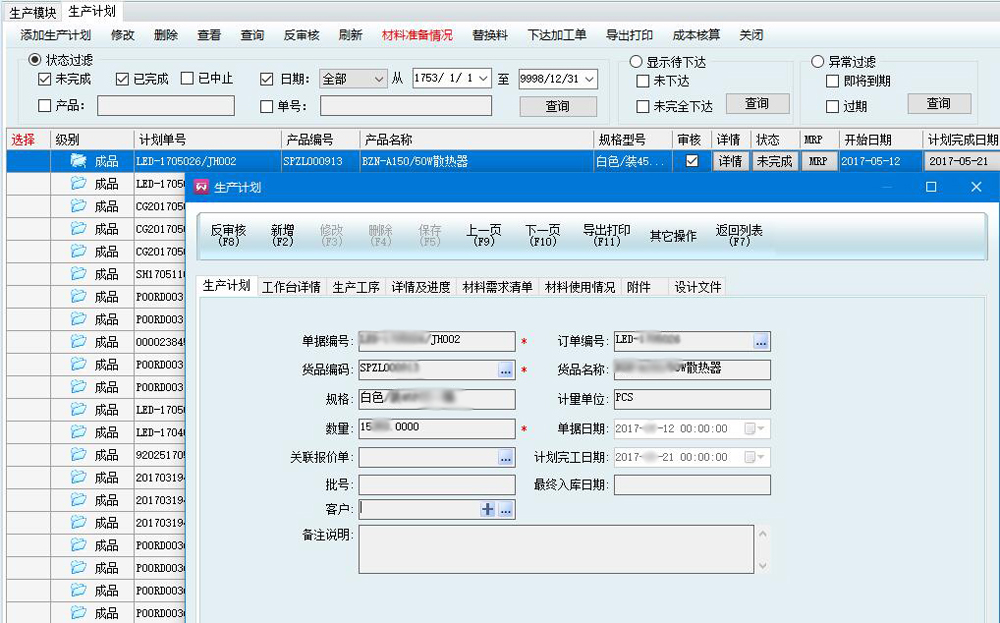Select the 显示待下达 radio button
1000x623 pixels.
coord(636,61)
